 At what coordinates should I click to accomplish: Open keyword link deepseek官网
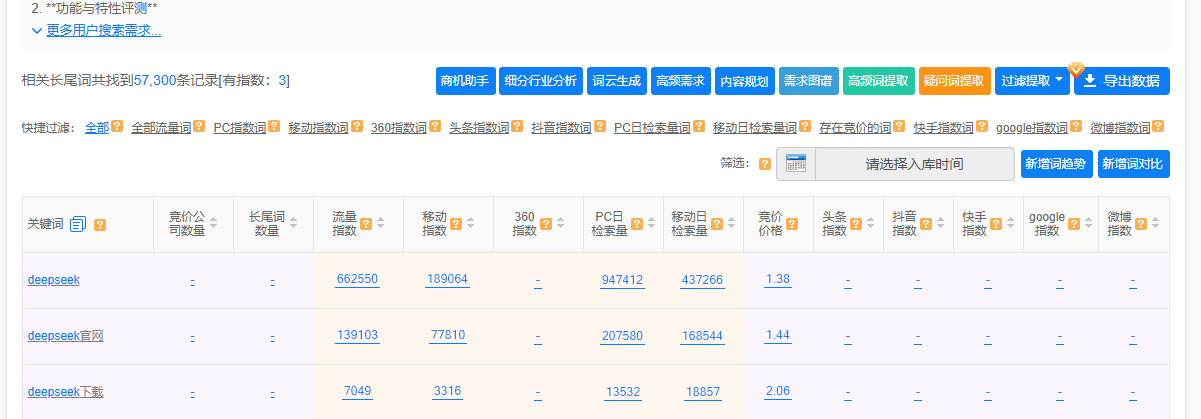click(x=65, y=336)
